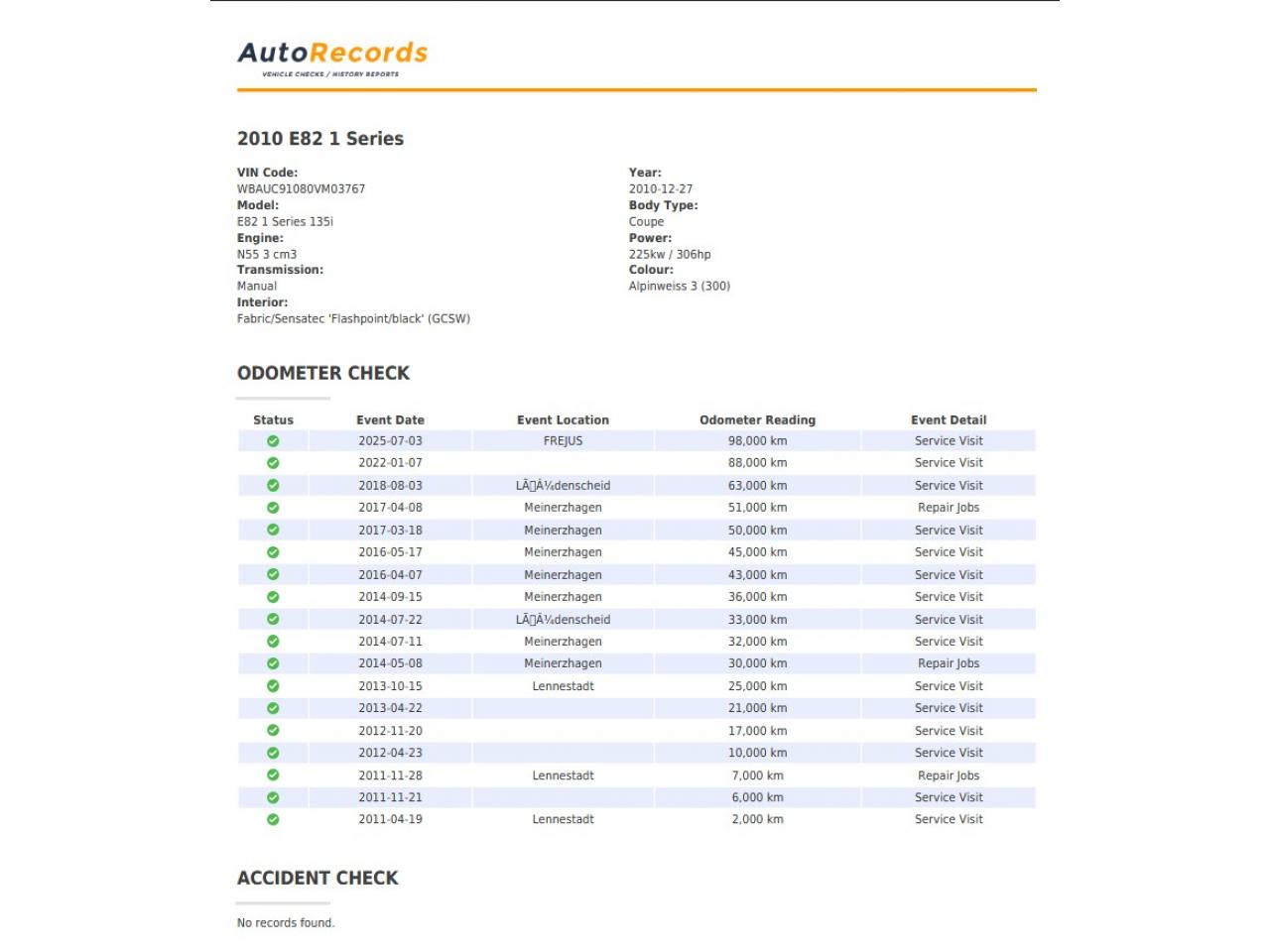This screenshot has height=952, width=1270.
Task: Click the Alpinweiss 3 (300) colour value
Action: [x=680, y=287]
